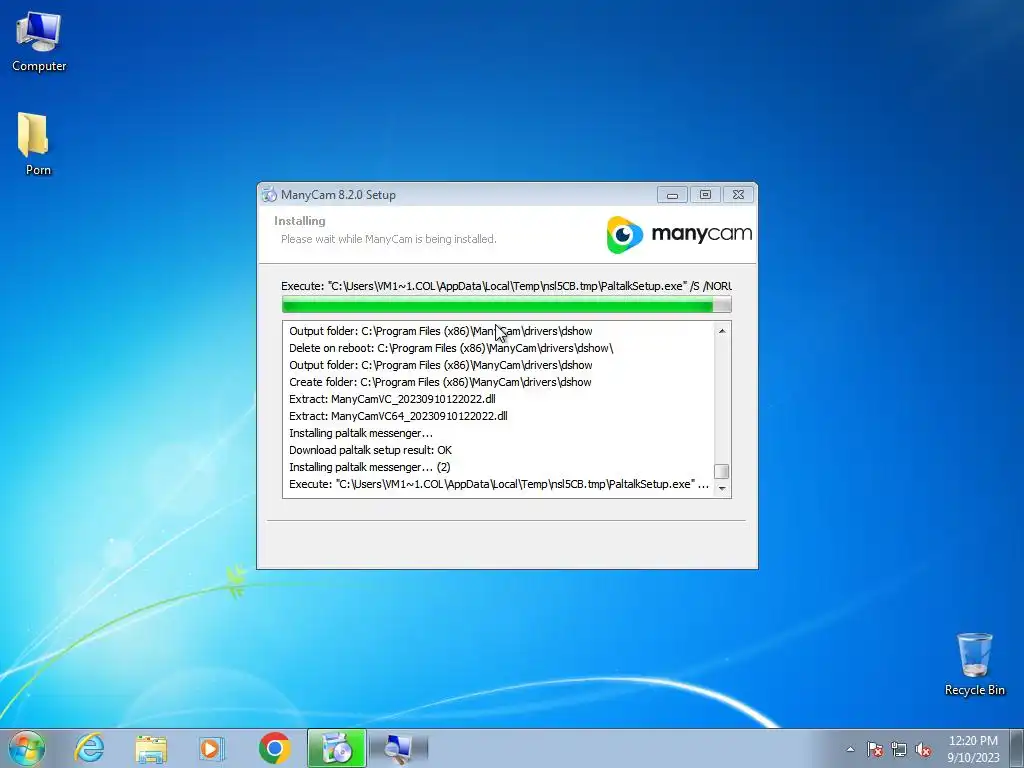1024x768 pixels.
Task: Open the Windows Start menu
Action: (27, 748)
